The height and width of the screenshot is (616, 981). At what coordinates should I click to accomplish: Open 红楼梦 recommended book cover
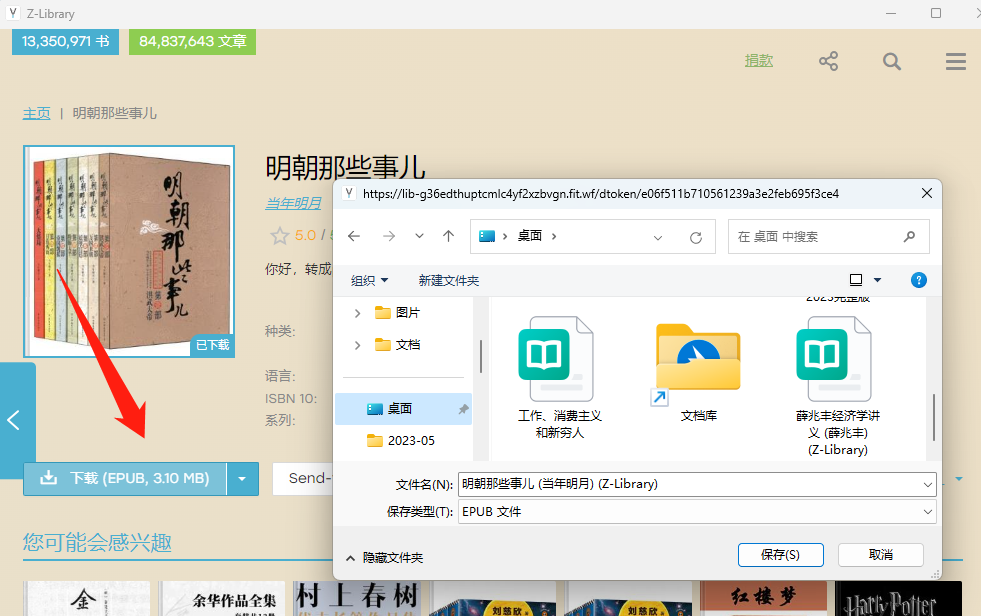[x=763, y=598]
